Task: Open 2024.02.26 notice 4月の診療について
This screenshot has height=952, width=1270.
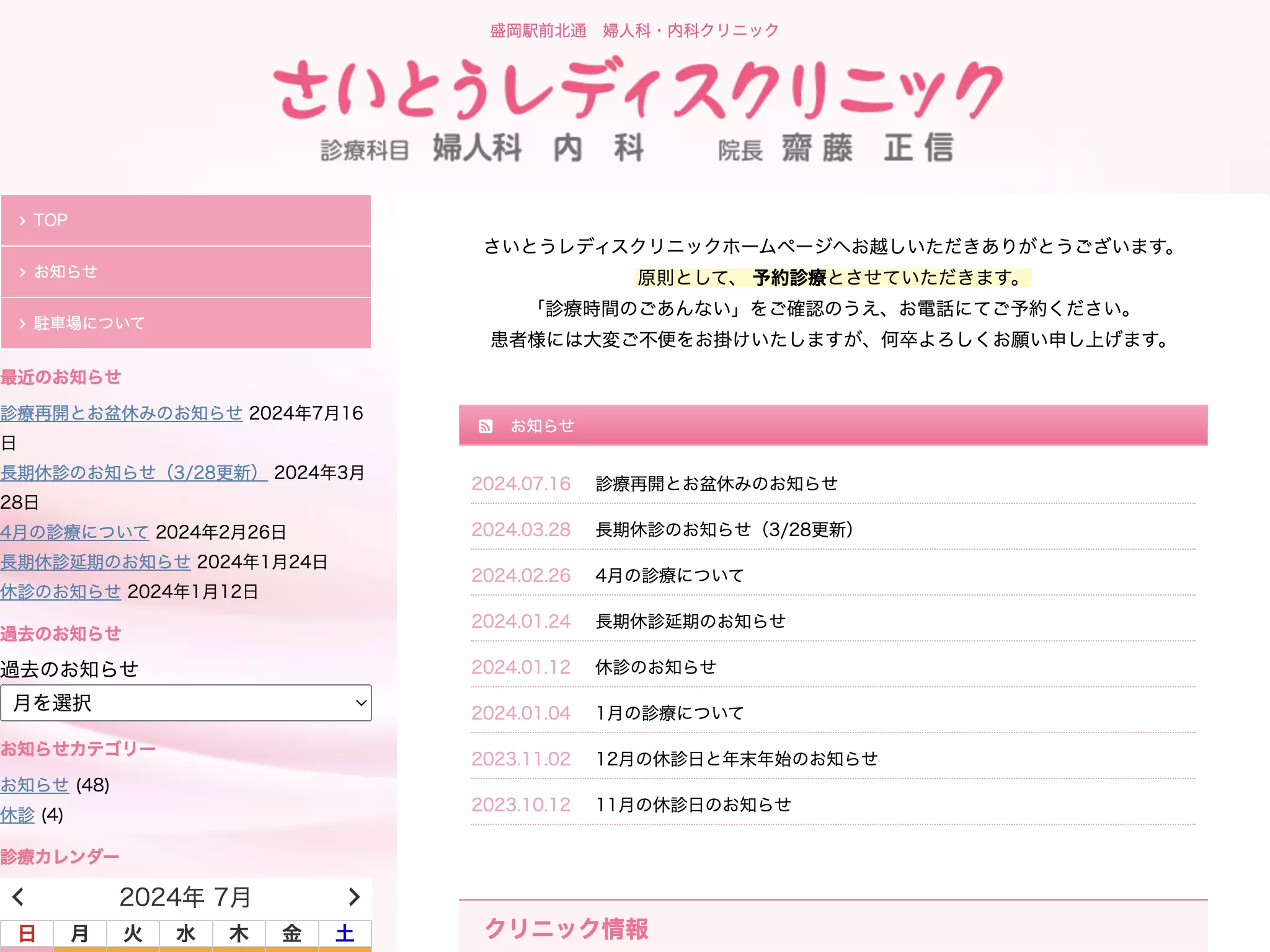Action: 669,575
